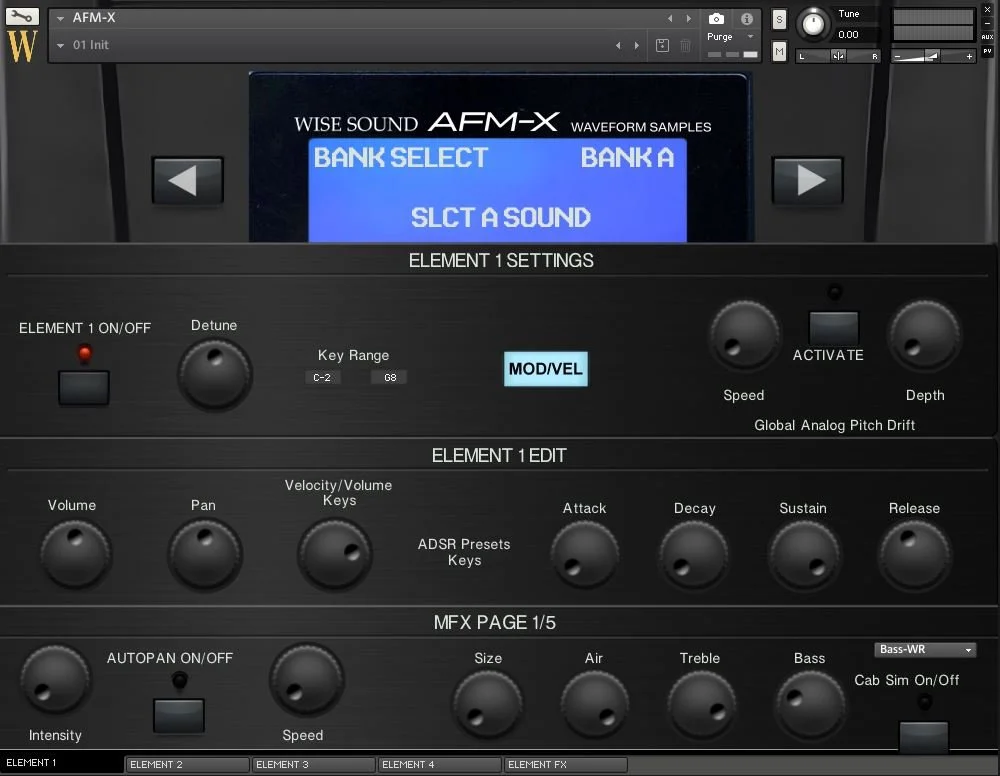This screenshot has height=776, width=1000.
Task: Click the big left bank arrow button
Action: [188, 180]
